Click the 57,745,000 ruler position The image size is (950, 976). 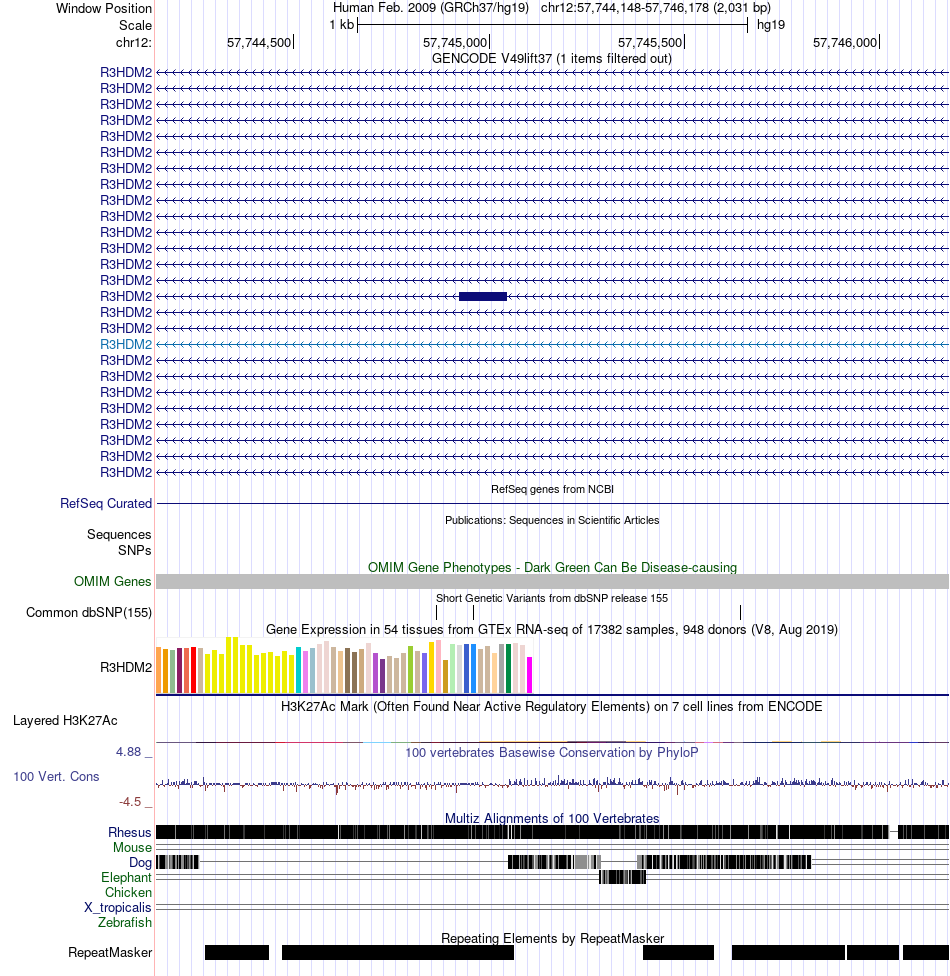pyautogui.click(x=455, y=43)
